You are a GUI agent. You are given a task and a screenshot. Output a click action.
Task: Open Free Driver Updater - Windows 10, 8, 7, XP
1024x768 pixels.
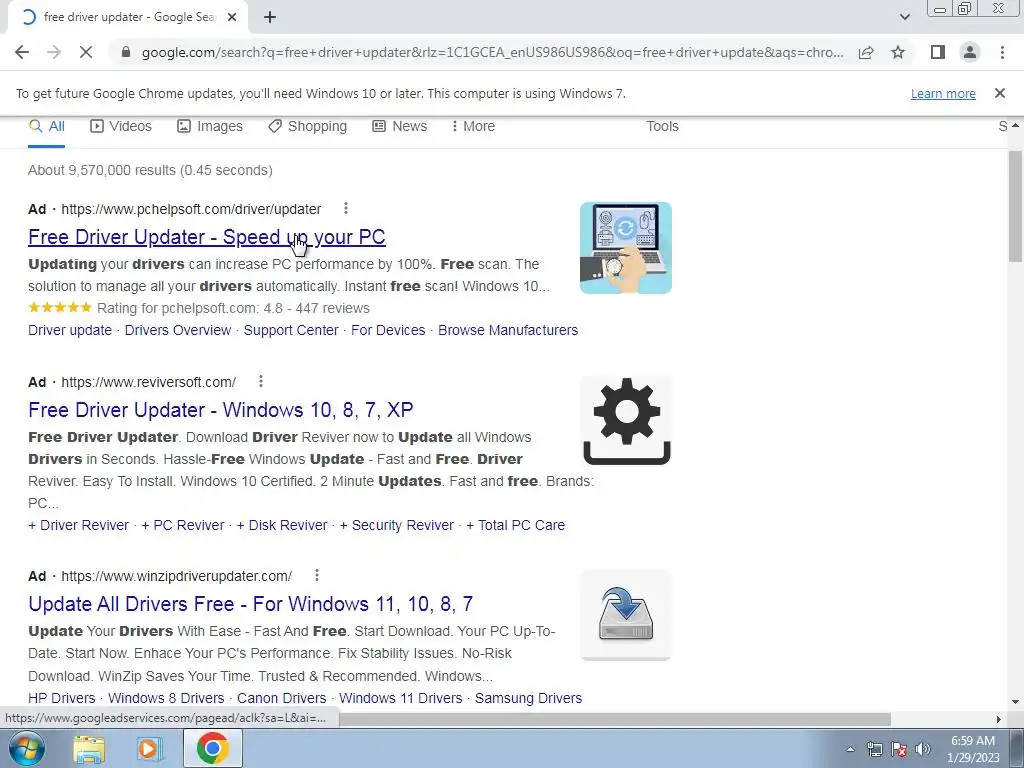[x=221, y=409]
